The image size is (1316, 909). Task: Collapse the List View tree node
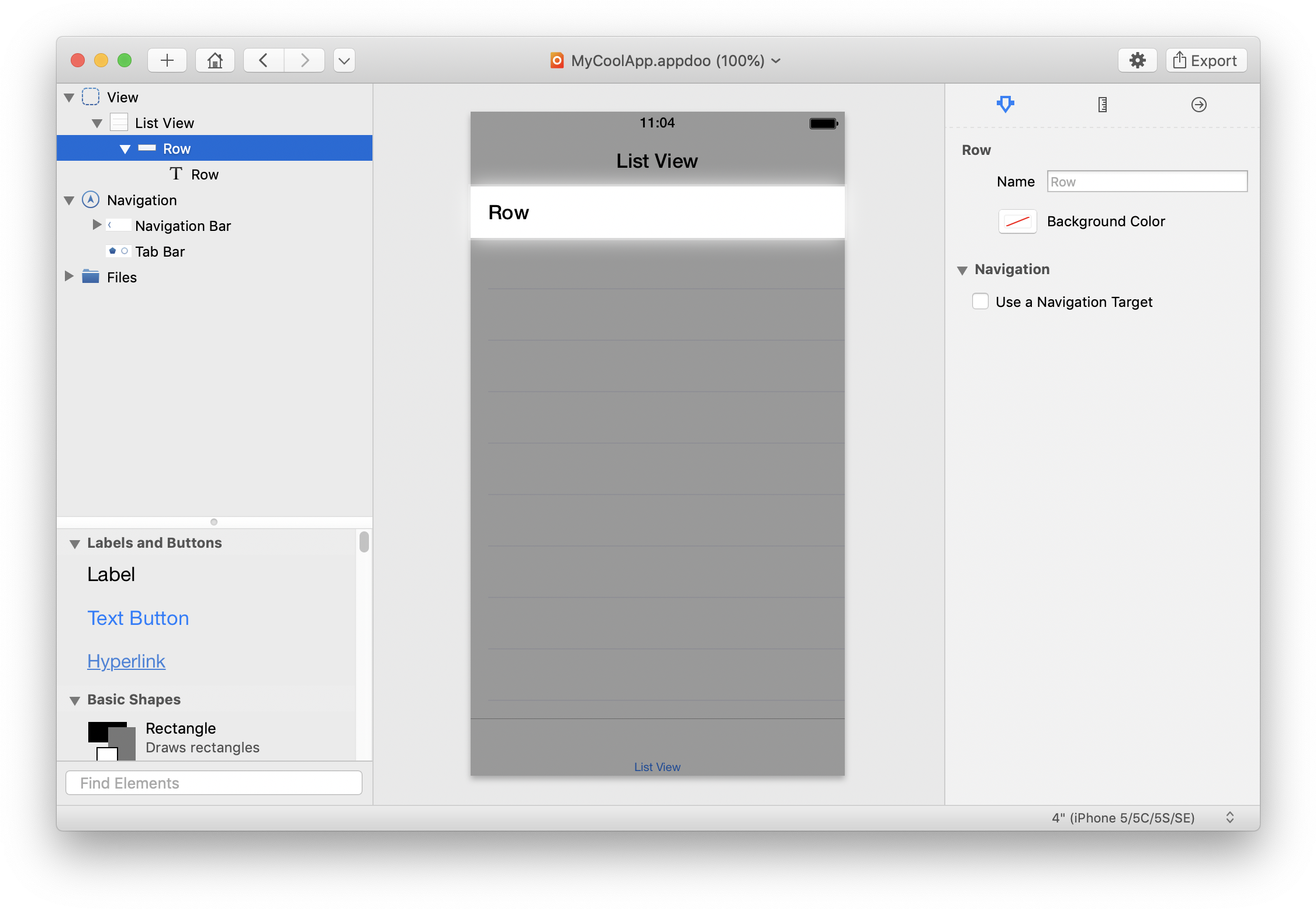97,123
